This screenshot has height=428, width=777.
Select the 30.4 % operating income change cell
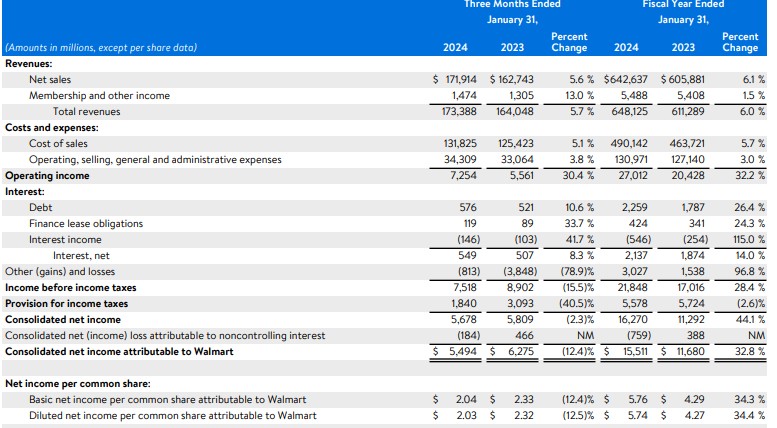573,175
